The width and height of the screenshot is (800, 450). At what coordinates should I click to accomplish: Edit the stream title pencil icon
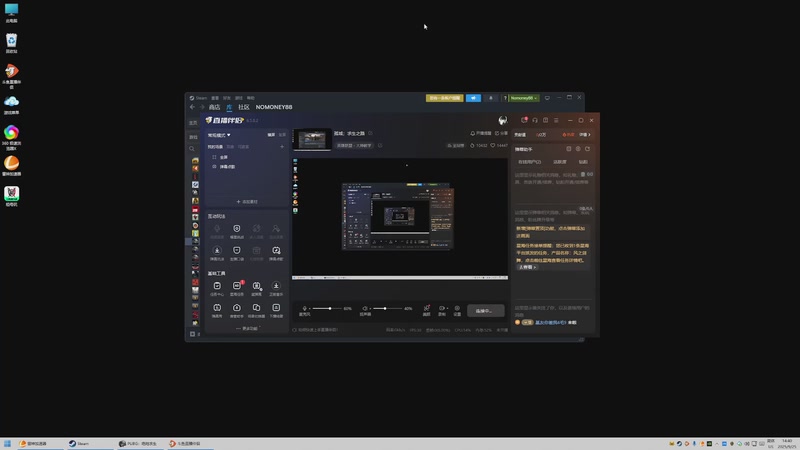(370, 133)
